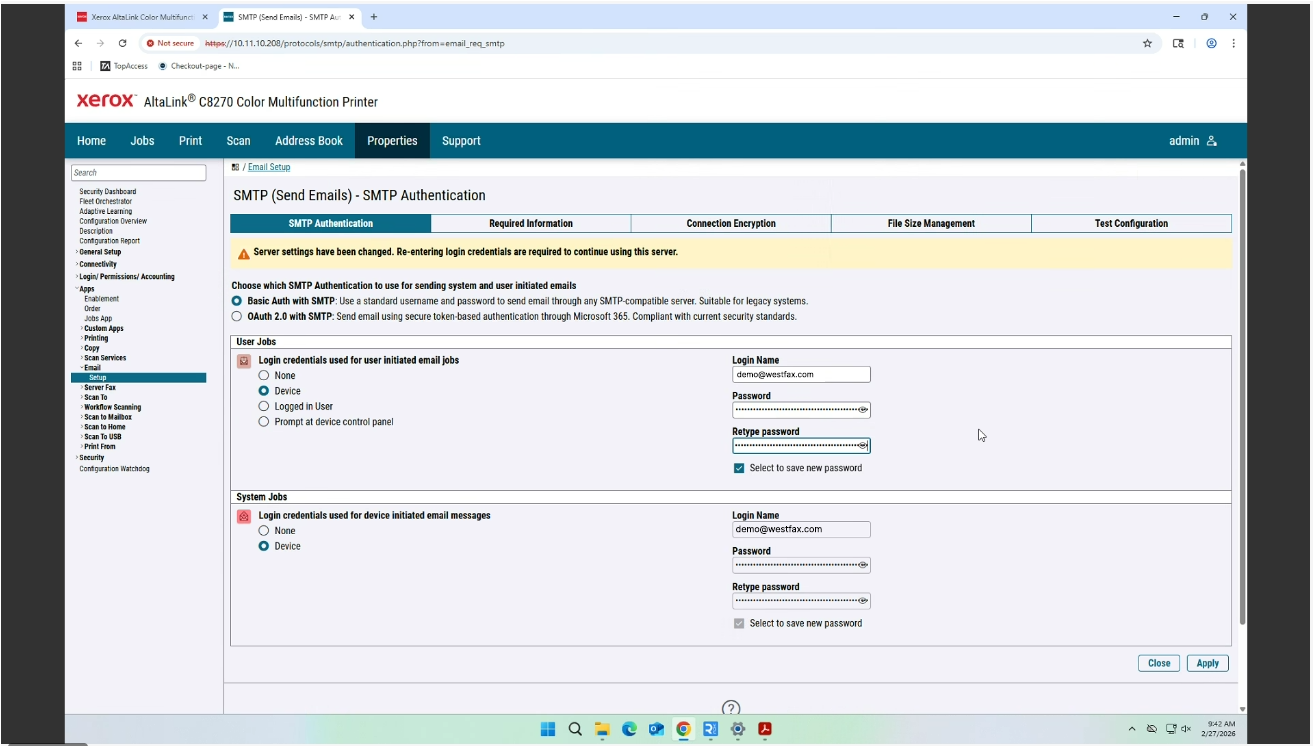Click the admin account icon
Screen dimensions: 1313x747
(x=1212, y=141)
